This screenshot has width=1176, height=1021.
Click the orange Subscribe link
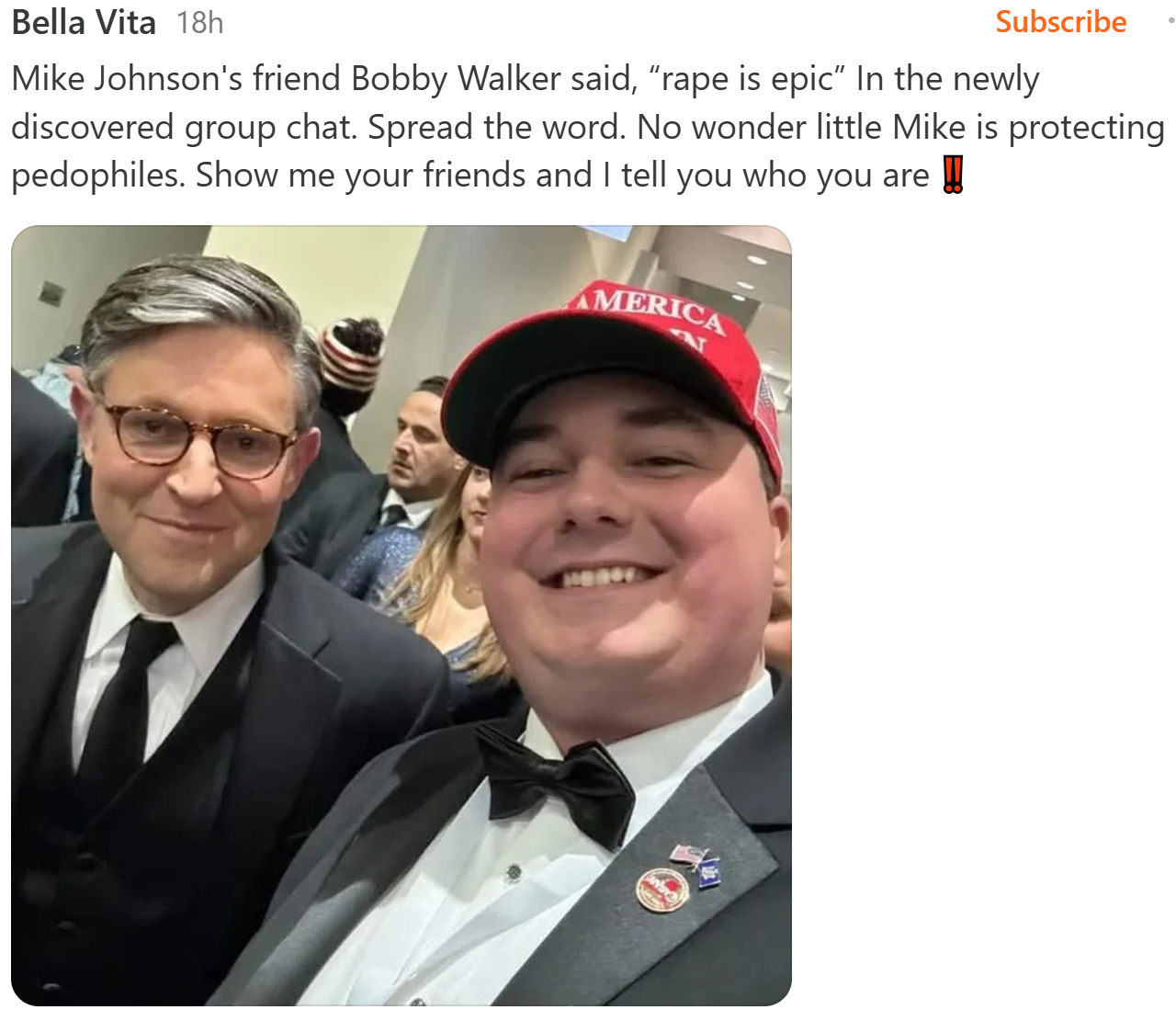(x=1060, y=22)
